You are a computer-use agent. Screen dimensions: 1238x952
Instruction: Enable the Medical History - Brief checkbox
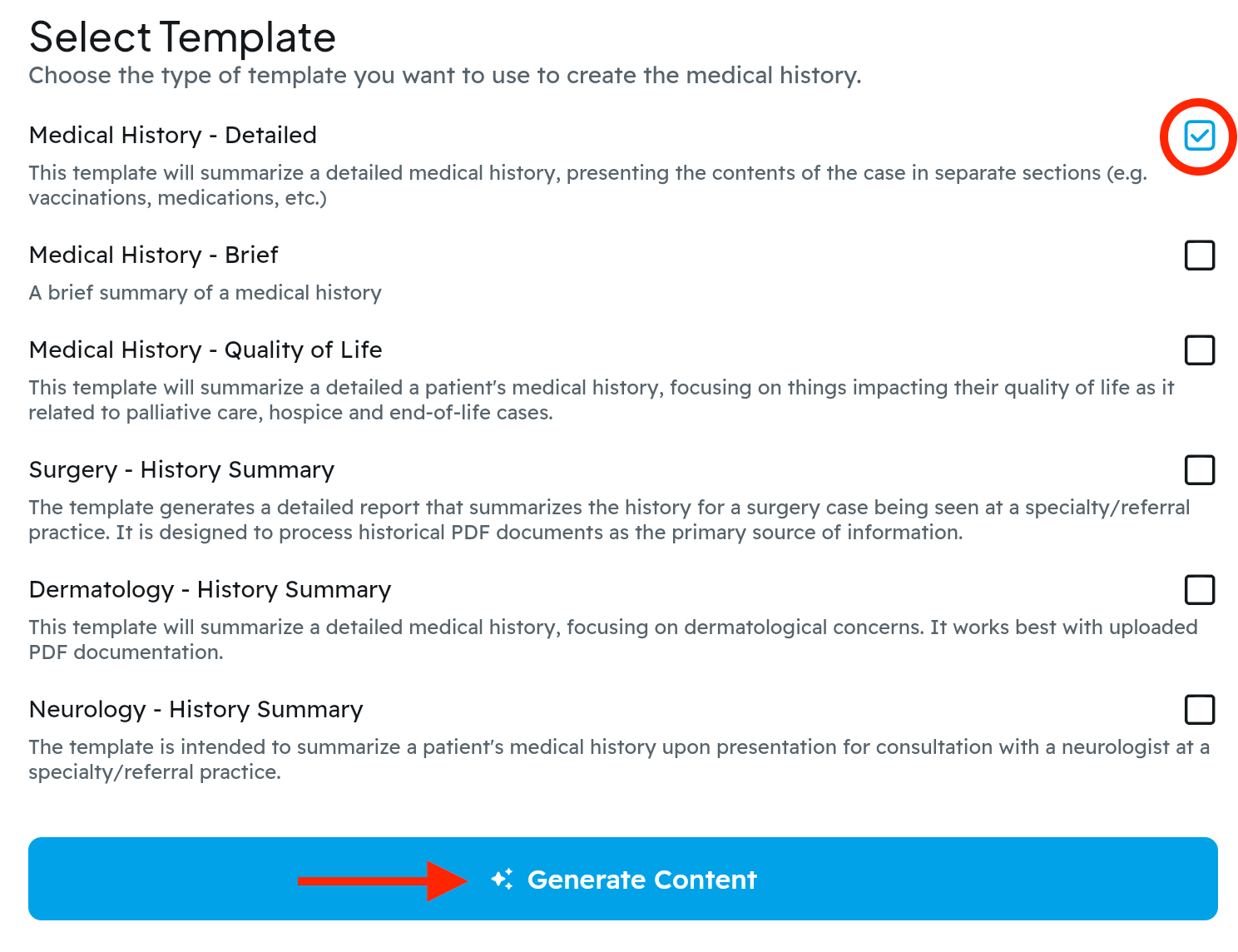pos(1199,255)
